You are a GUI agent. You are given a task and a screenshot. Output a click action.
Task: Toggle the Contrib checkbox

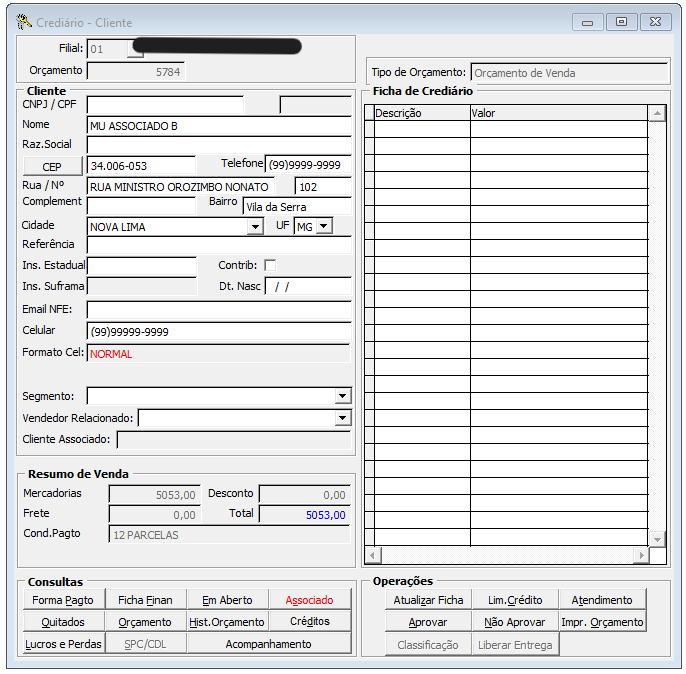click(x=270, y=265)
